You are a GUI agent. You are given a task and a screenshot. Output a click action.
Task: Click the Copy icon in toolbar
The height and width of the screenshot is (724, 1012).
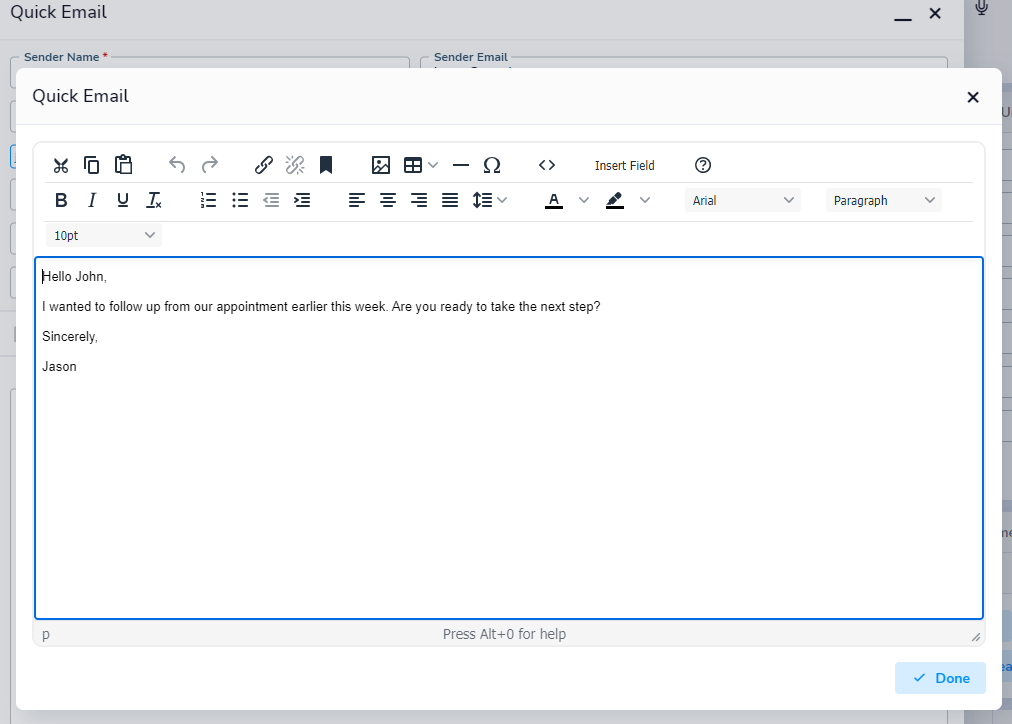(92, 166)
